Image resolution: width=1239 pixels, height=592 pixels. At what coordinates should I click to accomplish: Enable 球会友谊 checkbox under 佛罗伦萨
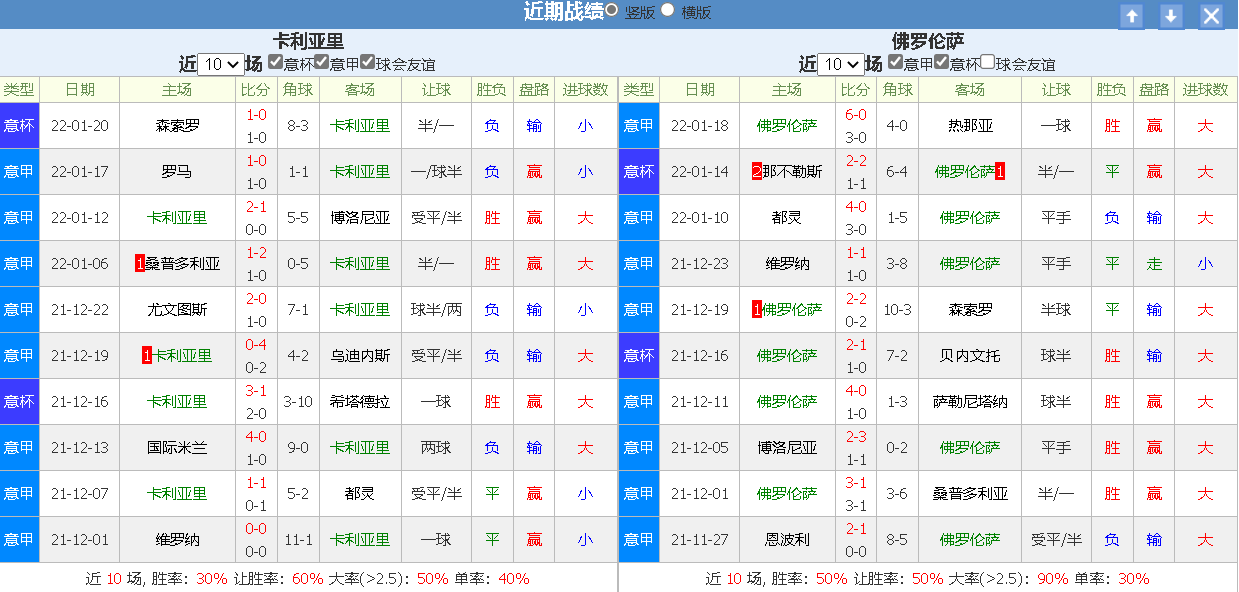[x=988, y=62]
